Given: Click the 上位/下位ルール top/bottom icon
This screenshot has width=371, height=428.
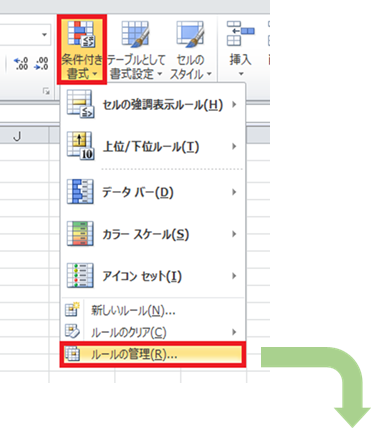Looking at the screenshot, I should coord(81,146).
